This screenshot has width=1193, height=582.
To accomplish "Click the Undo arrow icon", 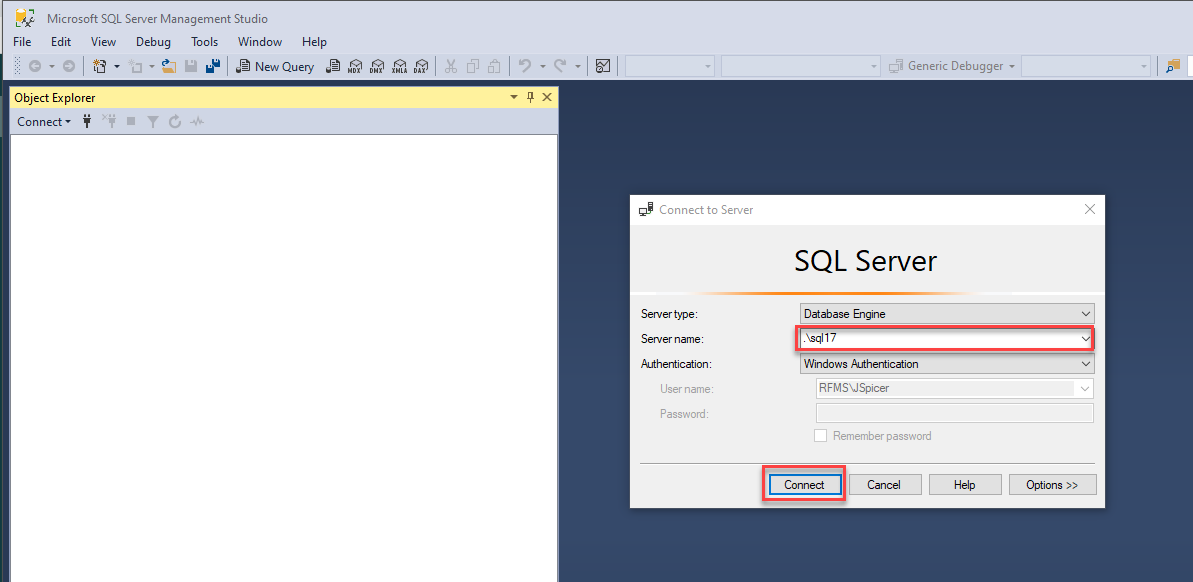I will click(524, 66).
